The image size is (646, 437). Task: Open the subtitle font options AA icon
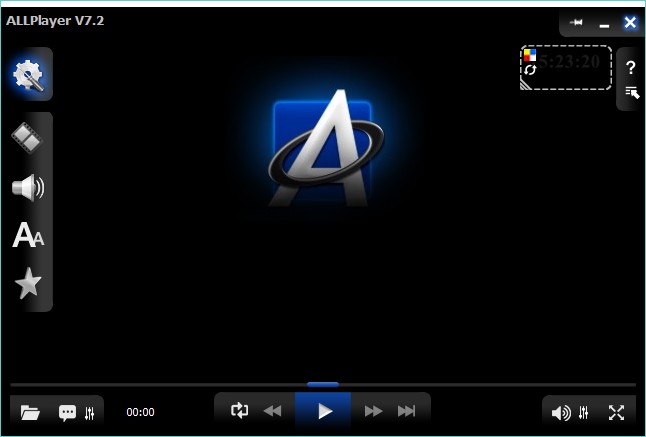point(28,235)
